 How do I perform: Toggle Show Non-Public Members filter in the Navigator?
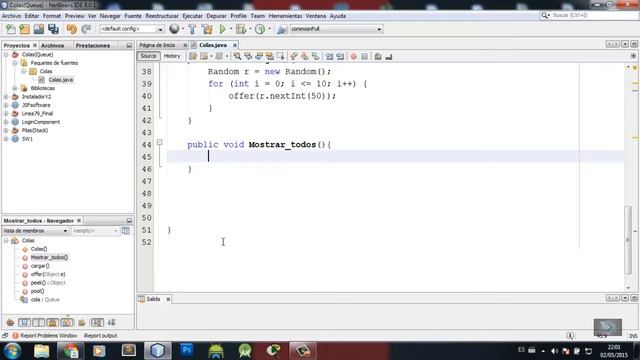tap(52, 323)
